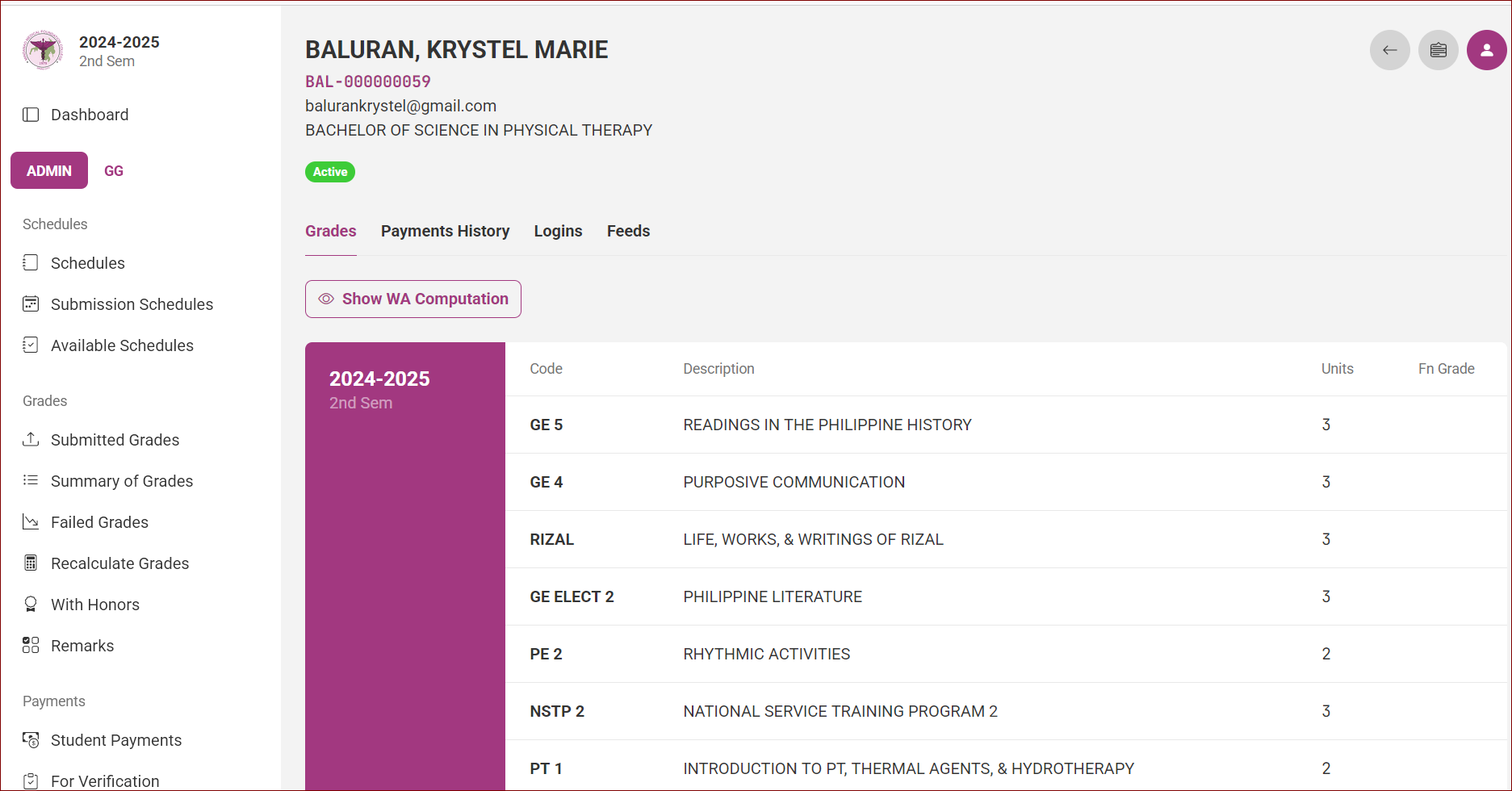The image size is (1512, 791).
Task: Click the Available Schedules checklist icon
Action: click(x=31, y=345)
